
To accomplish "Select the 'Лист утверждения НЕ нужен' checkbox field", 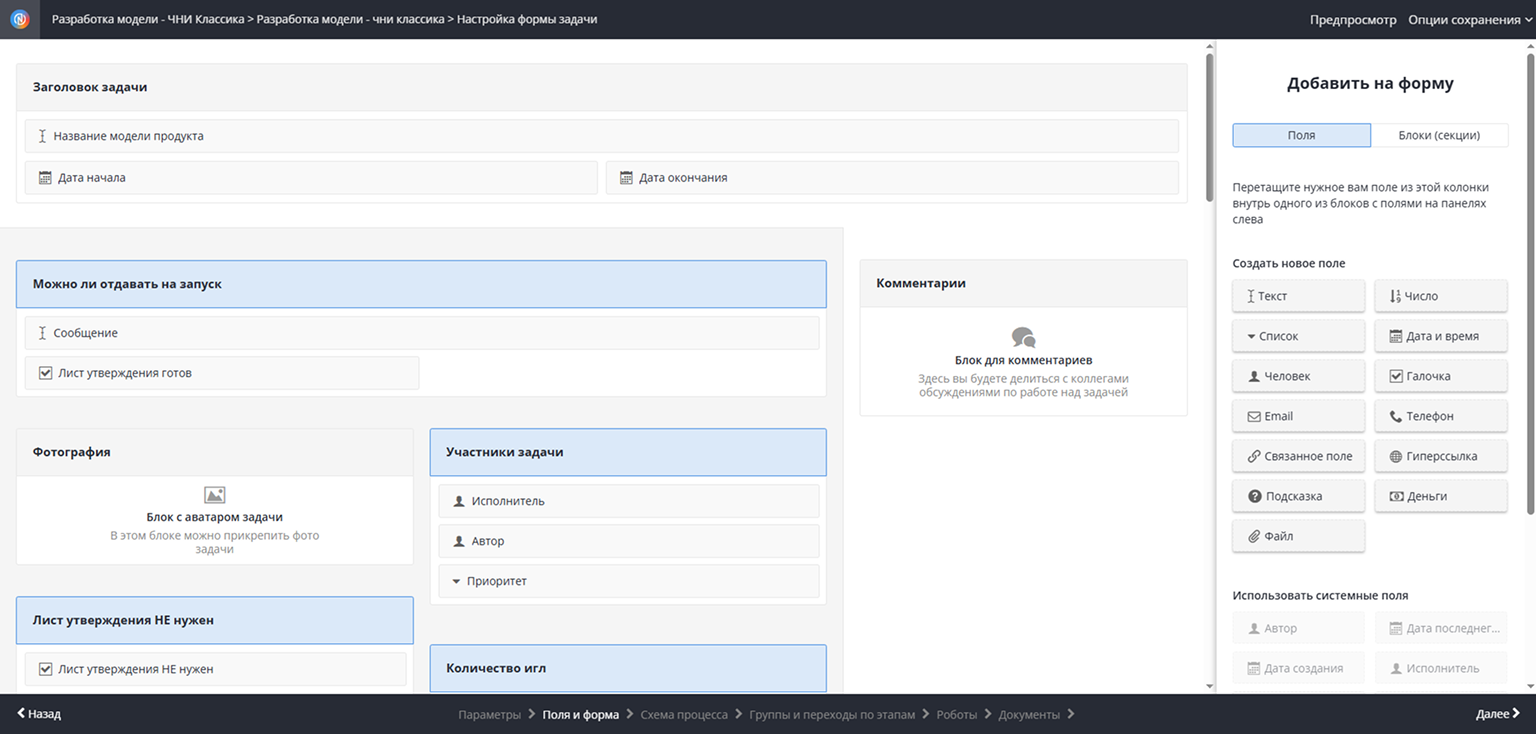I will [215, 669].
